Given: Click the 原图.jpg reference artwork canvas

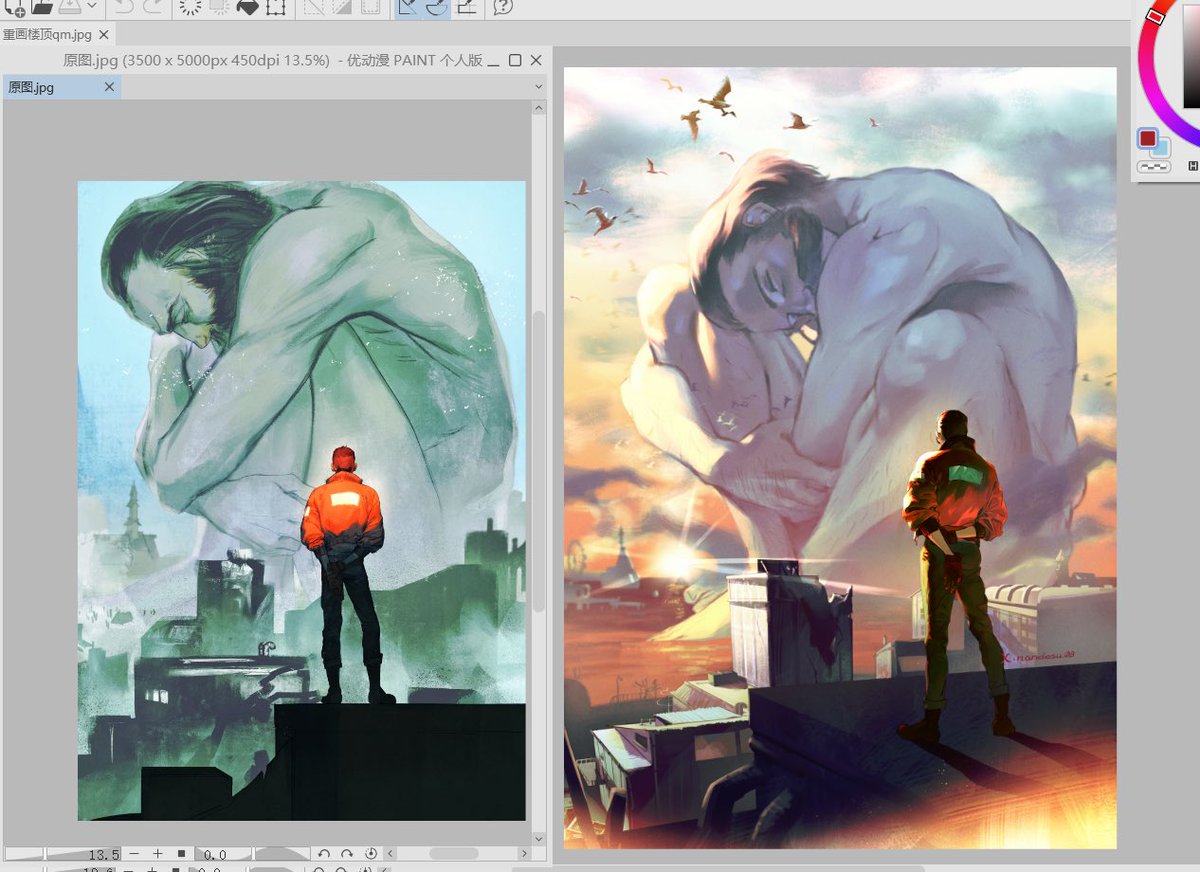Looking at the screenshot, I should tap(302, 500).
